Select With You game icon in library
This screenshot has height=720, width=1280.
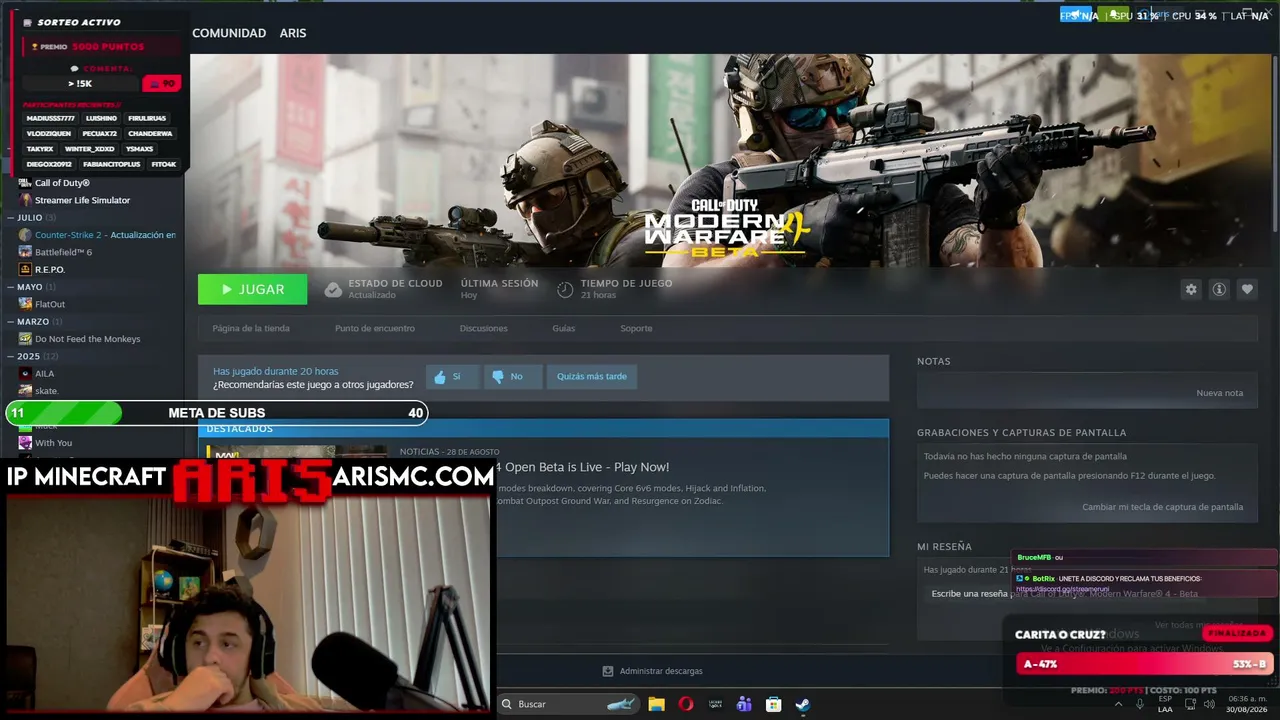[25, 443]
